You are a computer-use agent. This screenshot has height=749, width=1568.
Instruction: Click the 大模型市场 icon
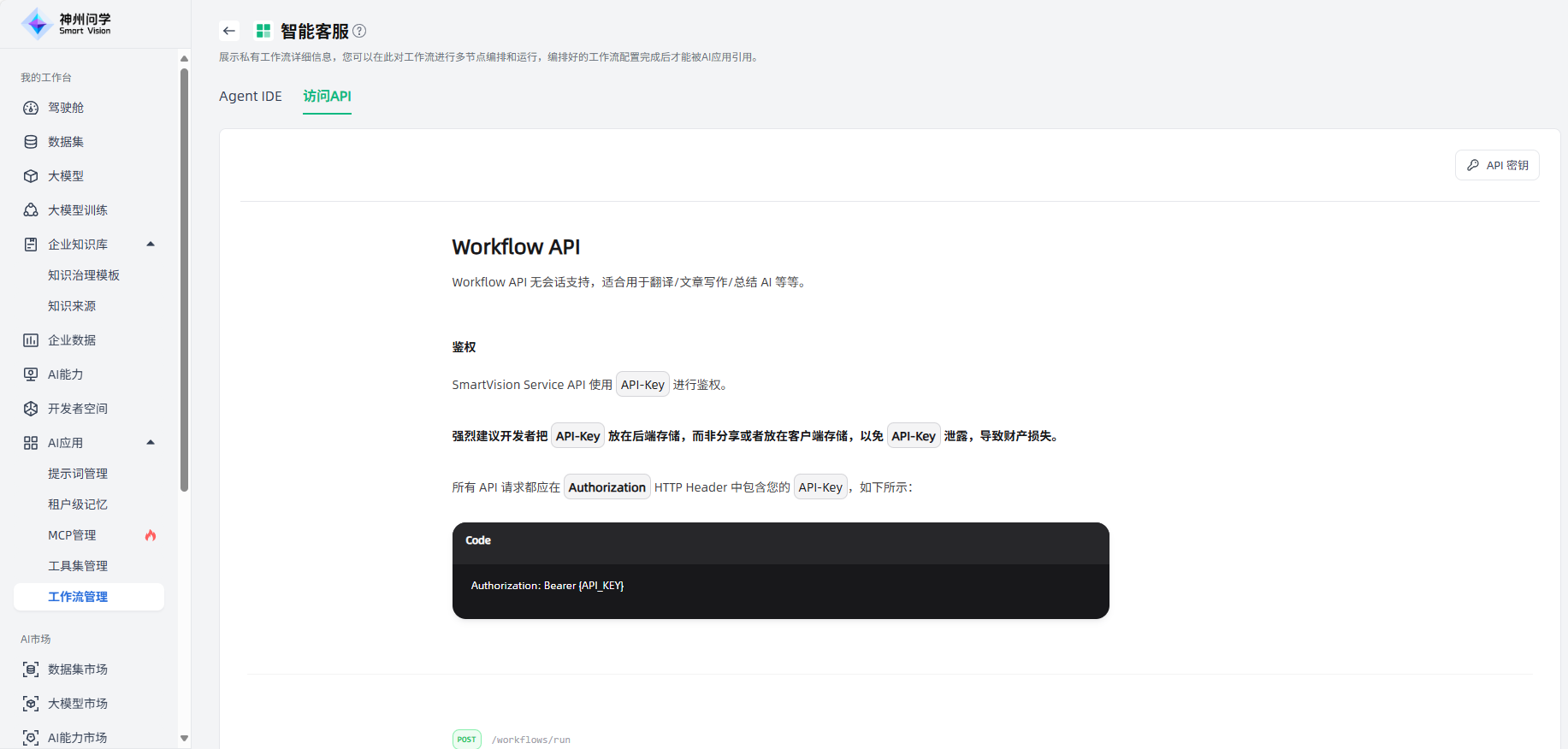(x=31, y=704)
